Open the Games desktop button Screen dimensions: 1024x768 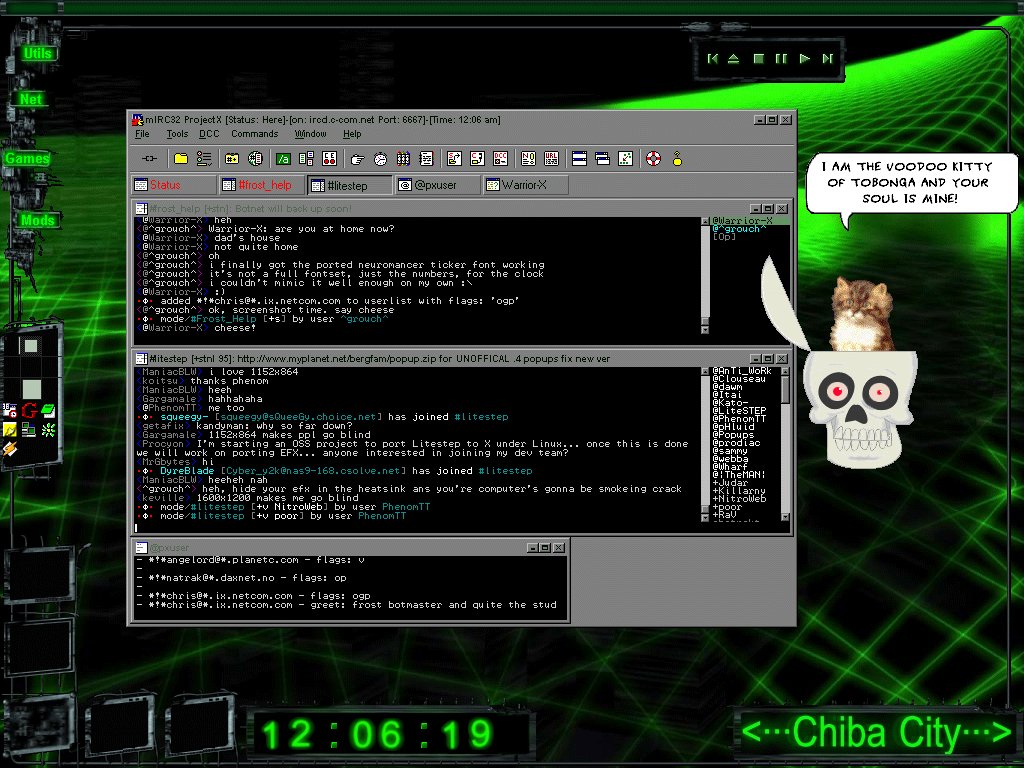[27, 159]
